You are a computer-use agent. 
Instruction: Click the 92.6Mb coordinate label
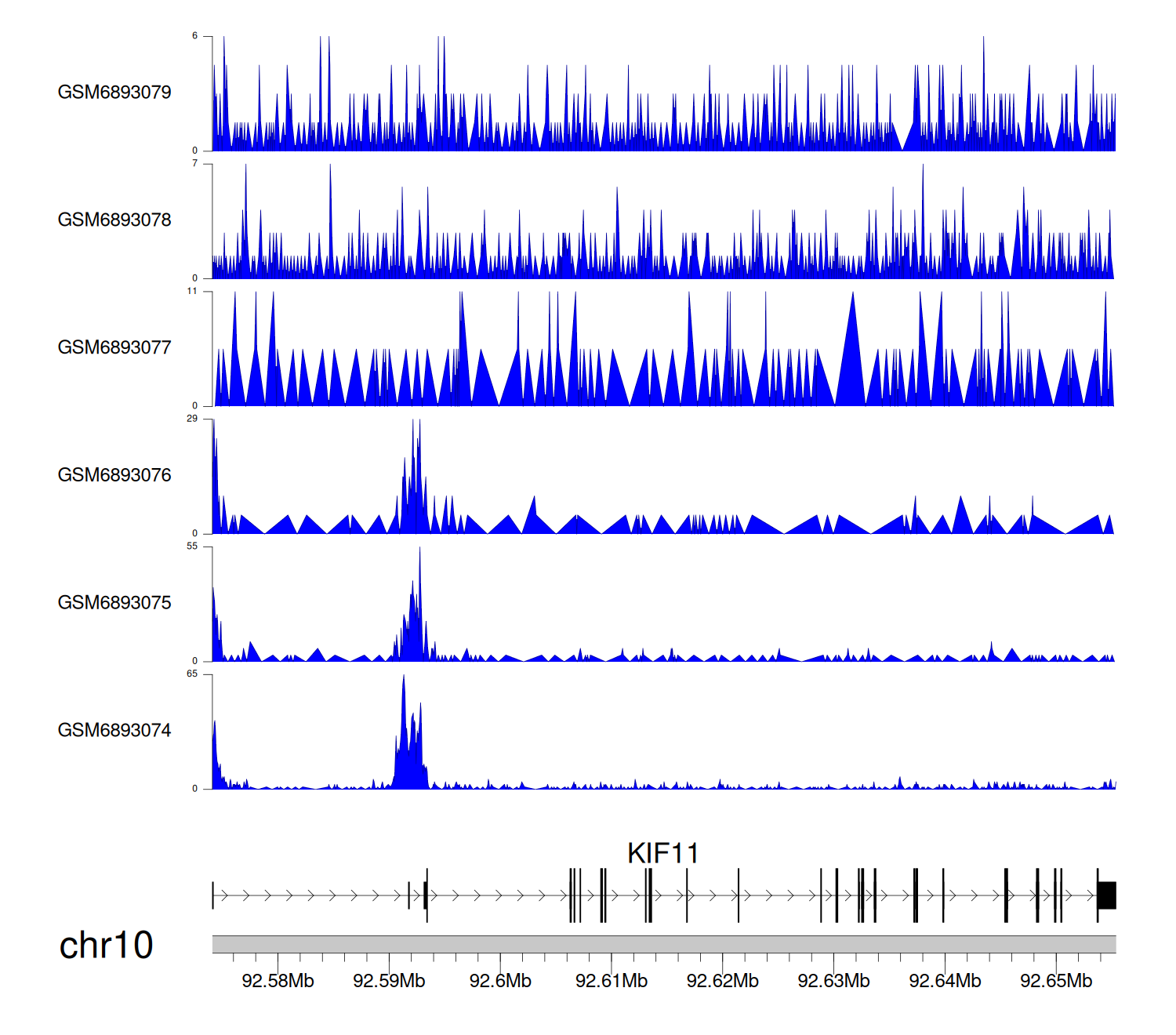tap(500, 981)
